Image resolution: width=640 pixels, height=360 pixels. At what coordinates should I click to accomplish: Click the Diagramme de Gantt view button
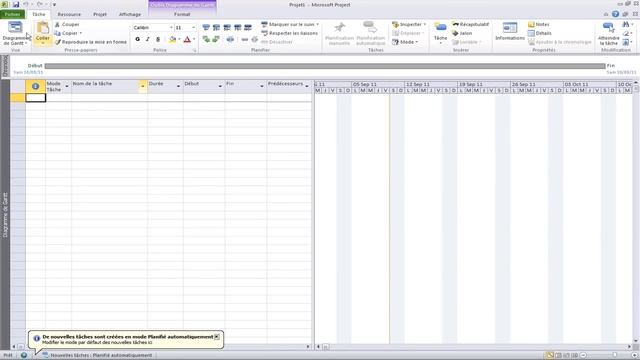(x=15, y=33)
